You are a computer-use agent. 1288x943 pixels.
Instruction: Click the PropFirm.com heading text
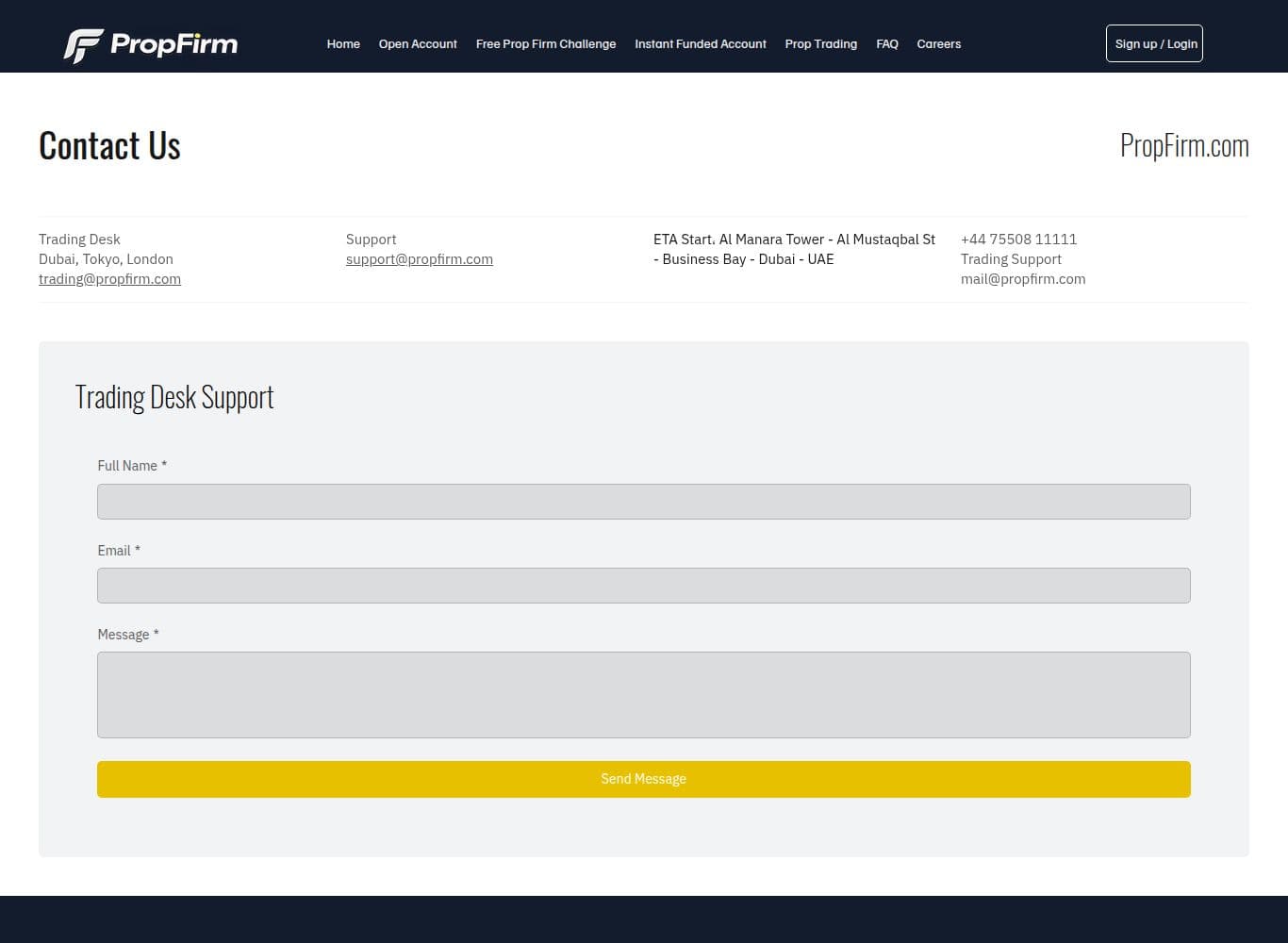[1184, 145]
